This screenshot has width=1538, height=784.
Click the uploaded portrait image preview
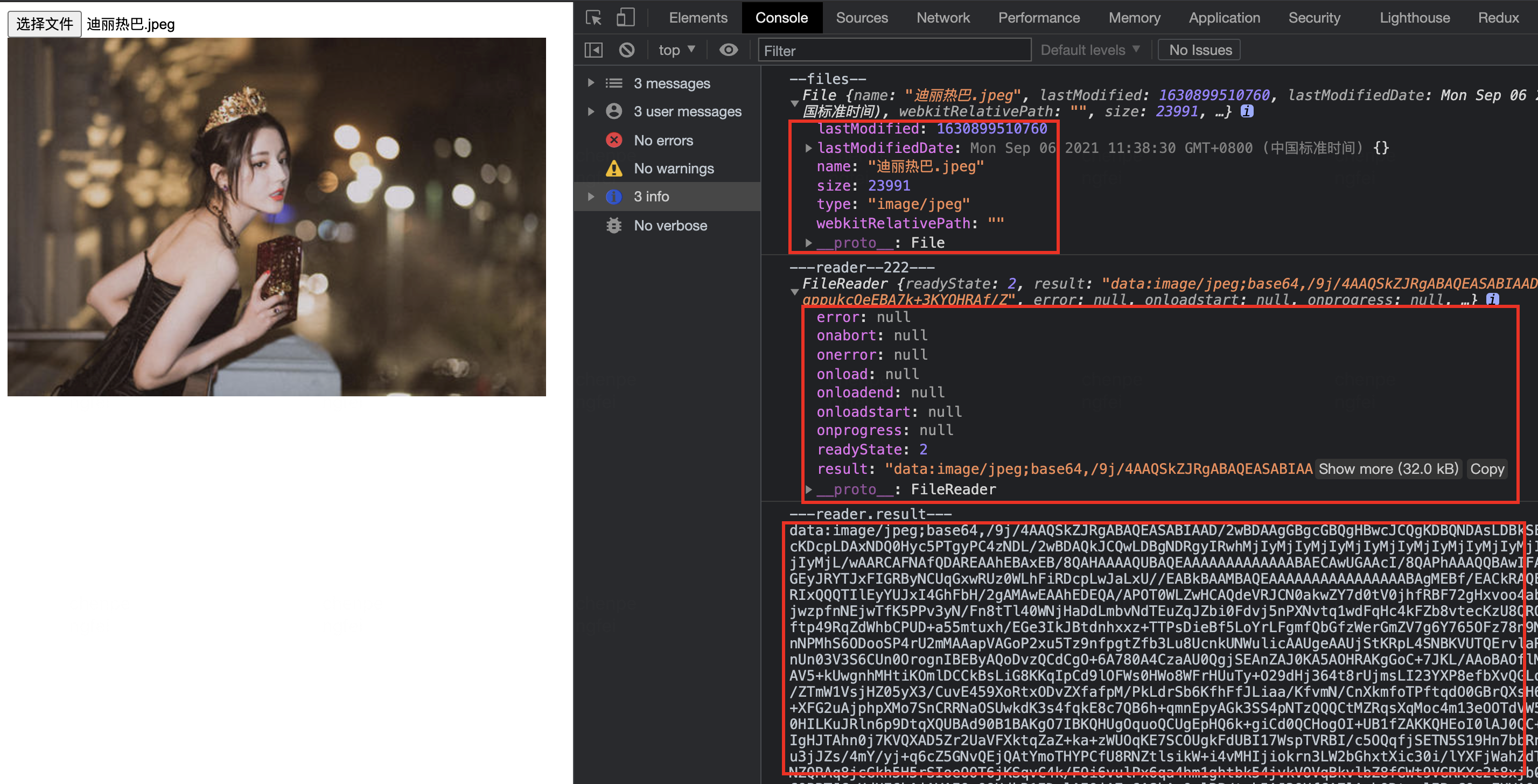[276, 217]
